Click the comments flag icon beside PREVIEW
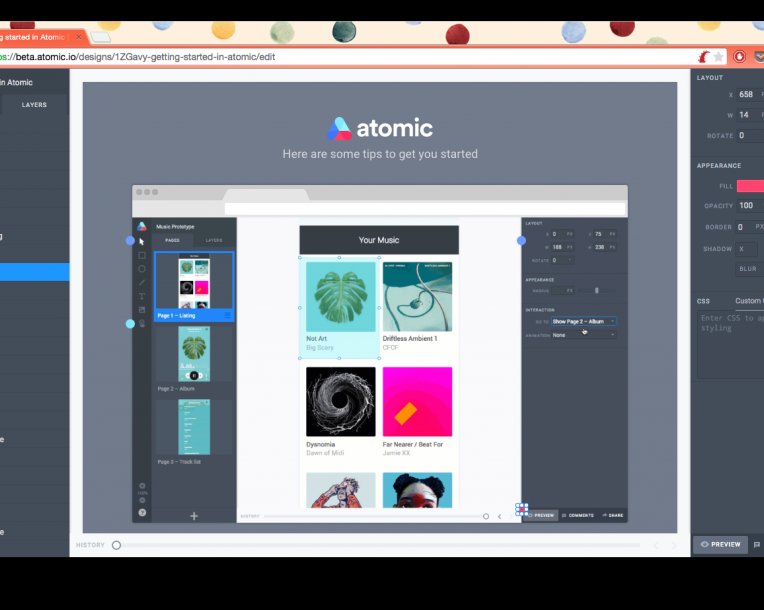This screenshot has width=764, height=610. [x=757, y=545]
